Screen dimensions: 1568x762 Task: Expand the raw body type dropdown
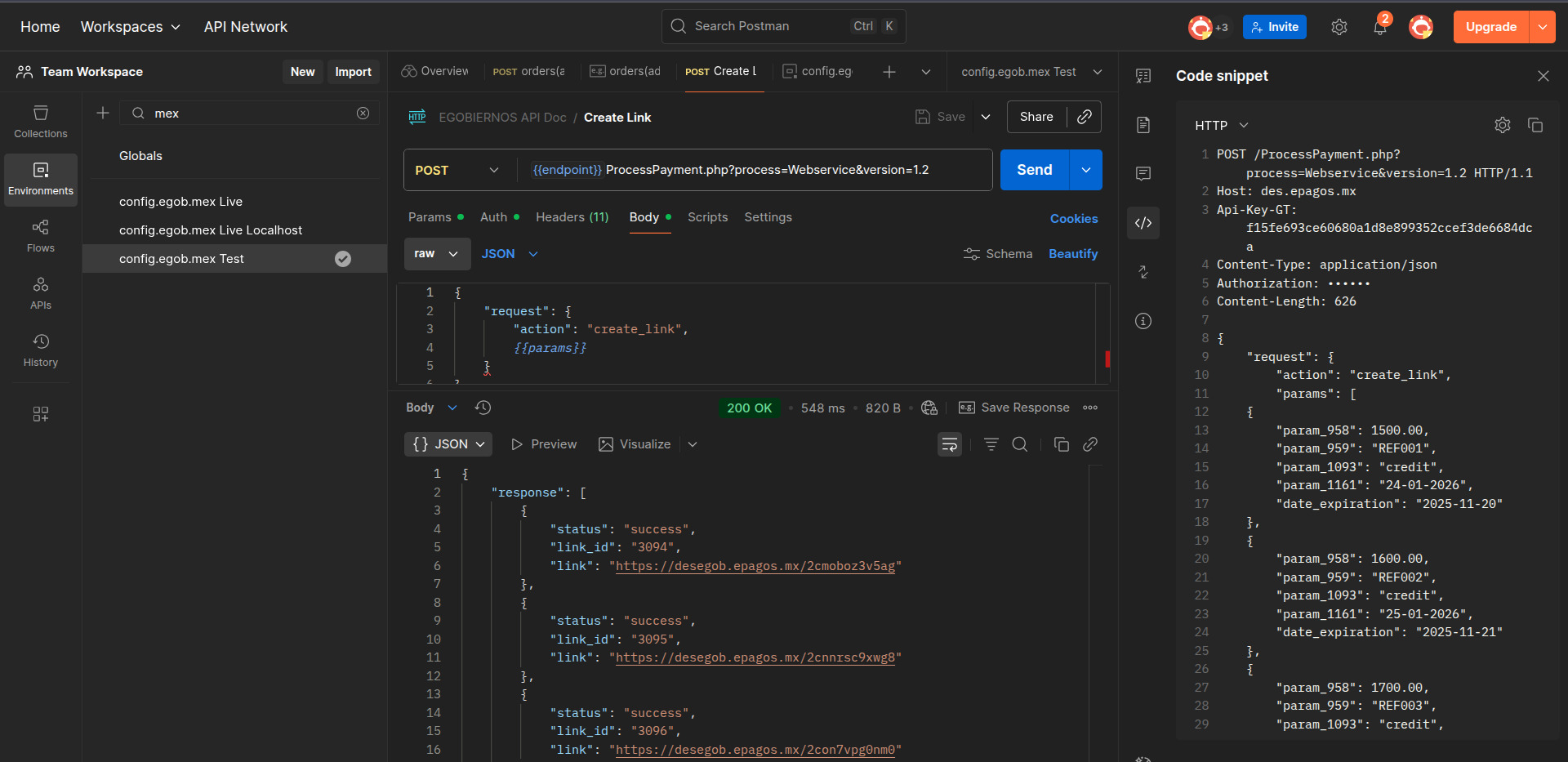pyautogui.click(x=437, y=254)
